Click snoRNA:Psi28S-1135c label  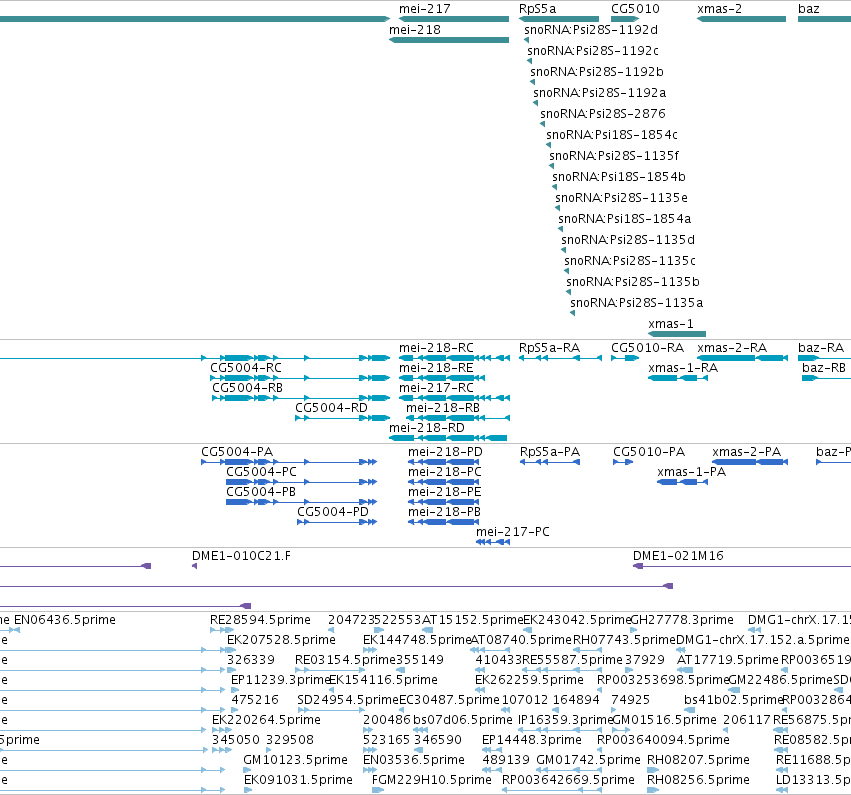[x=630, y=261]
